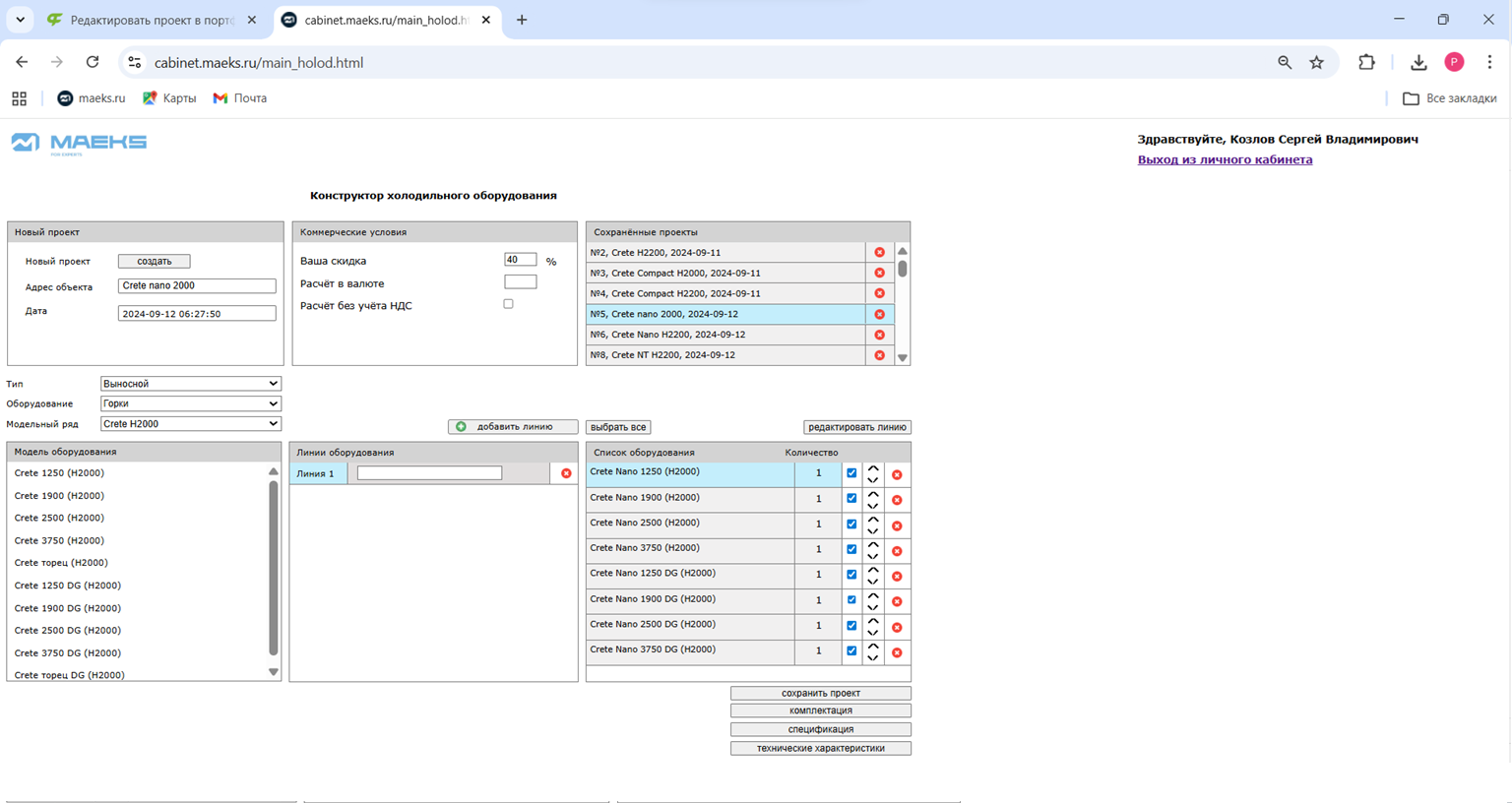Image resolution: width=1512 pixels, height=803 pixels.
Task: Click the выбрать все button
Action: click(x=618, y=428)
